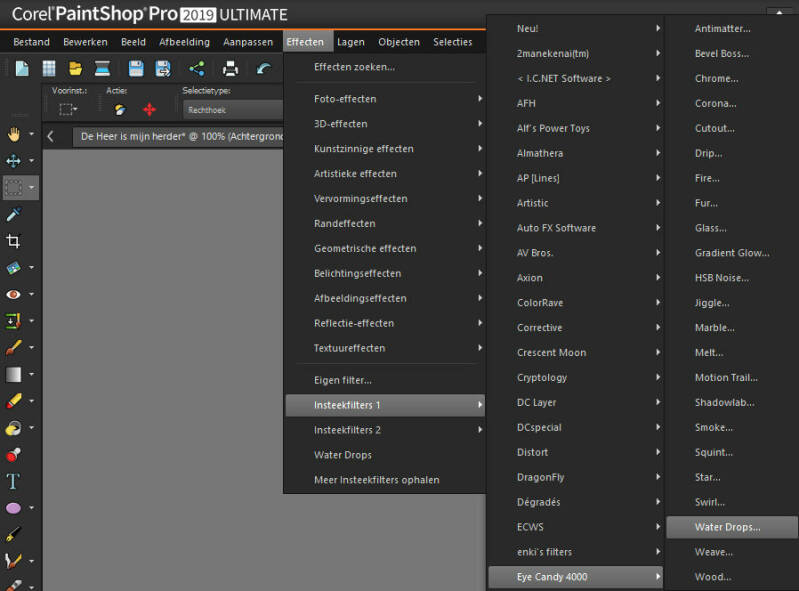Open the Aanpassen menu
799x591 pixels.
pyautogui.click(x=248, y=42)
